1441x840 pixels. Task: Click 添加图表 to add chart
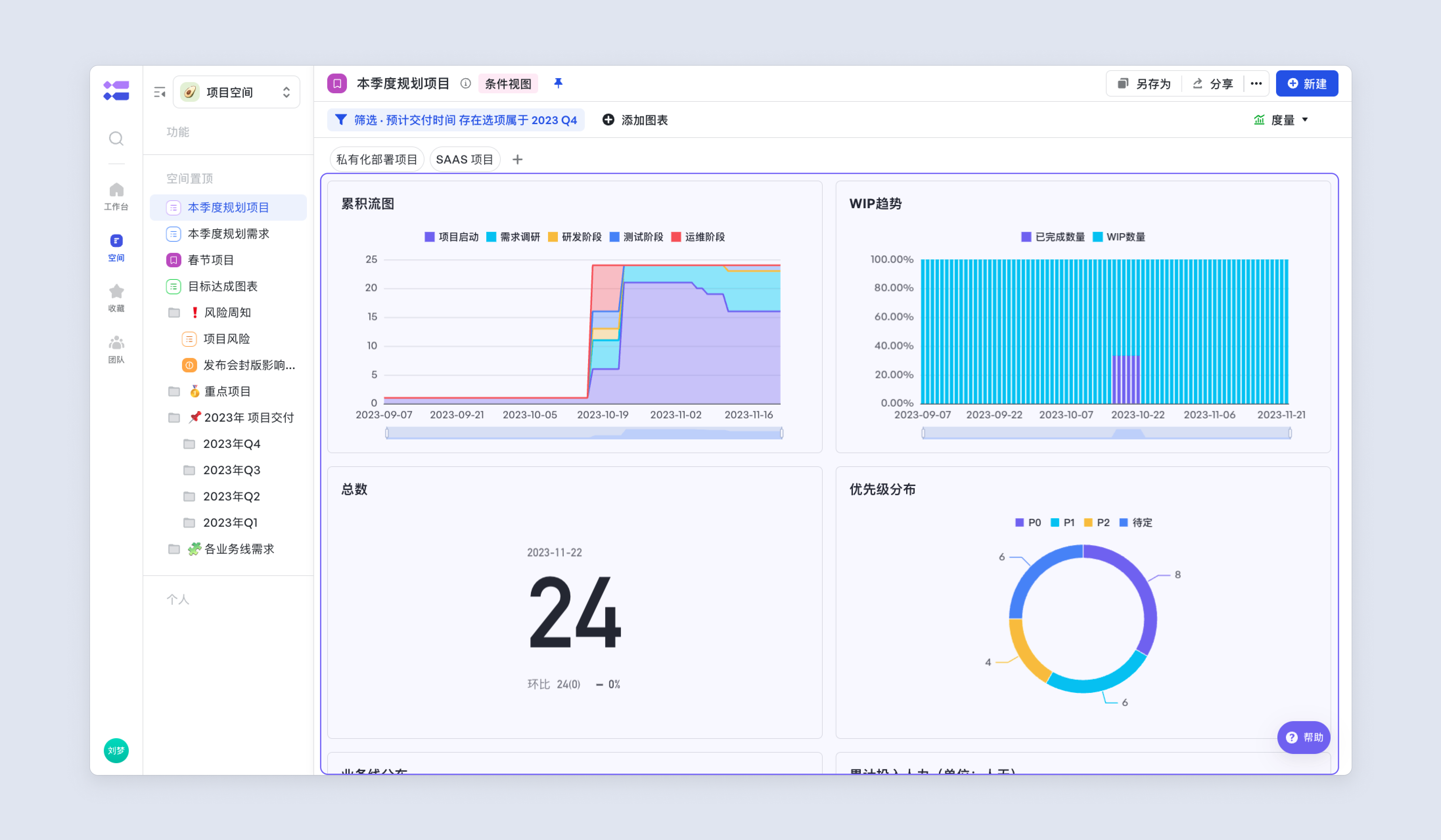pos(635,120)
